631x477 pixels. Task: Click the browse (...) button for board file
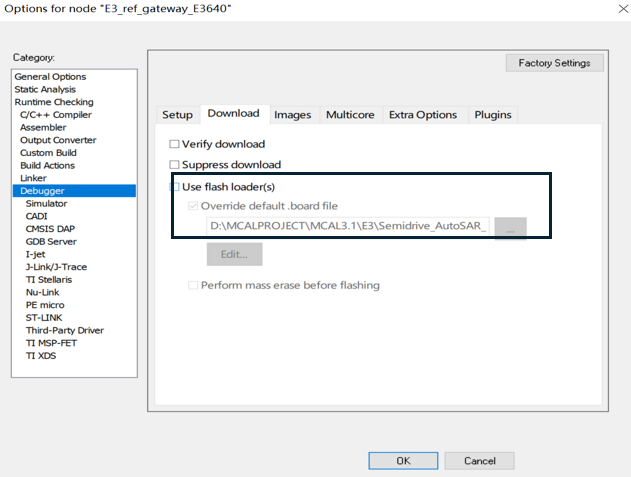[510, 227]
